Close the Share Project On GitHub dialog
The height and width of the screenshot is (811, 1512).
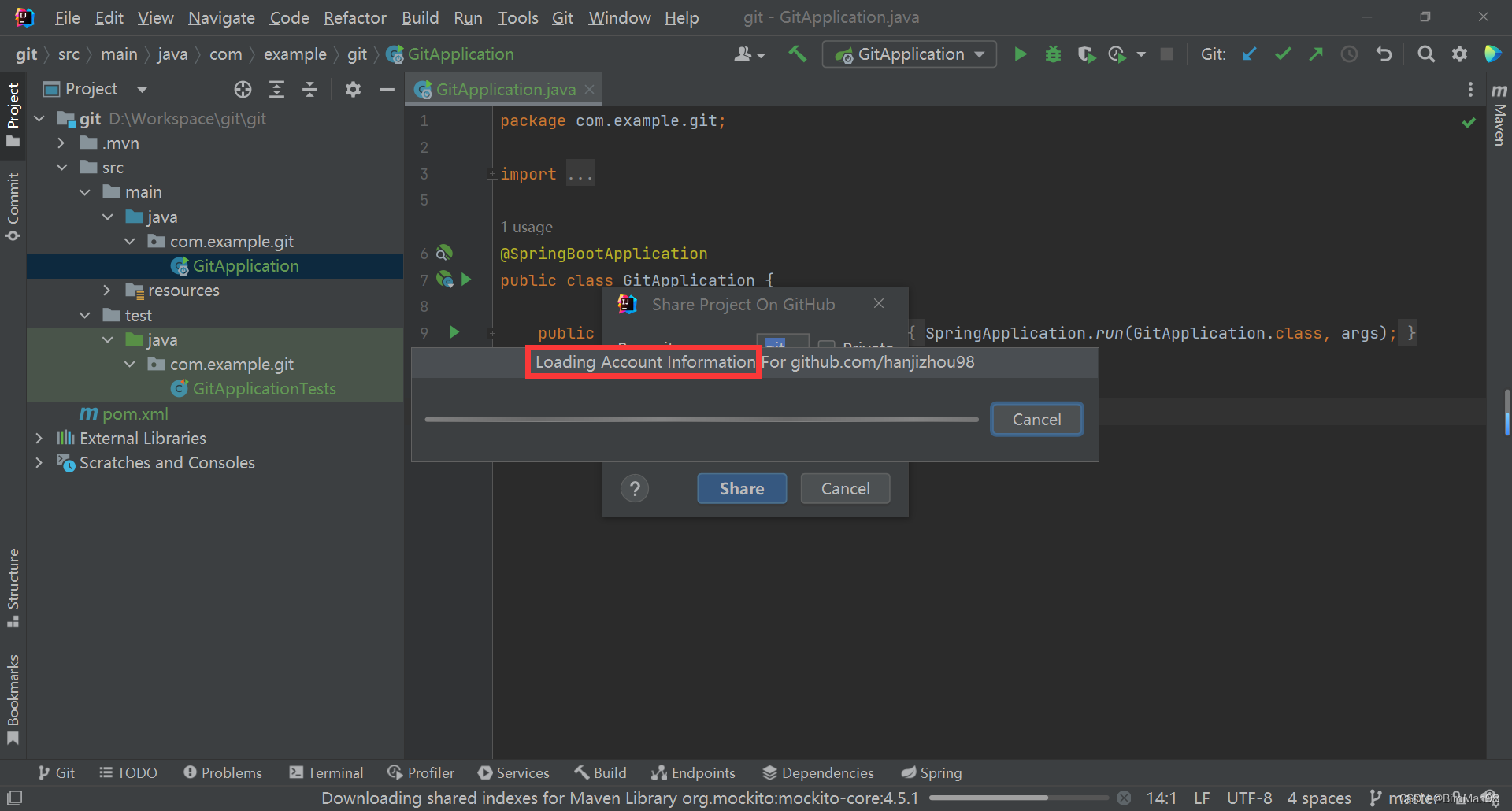pos(879,303)
